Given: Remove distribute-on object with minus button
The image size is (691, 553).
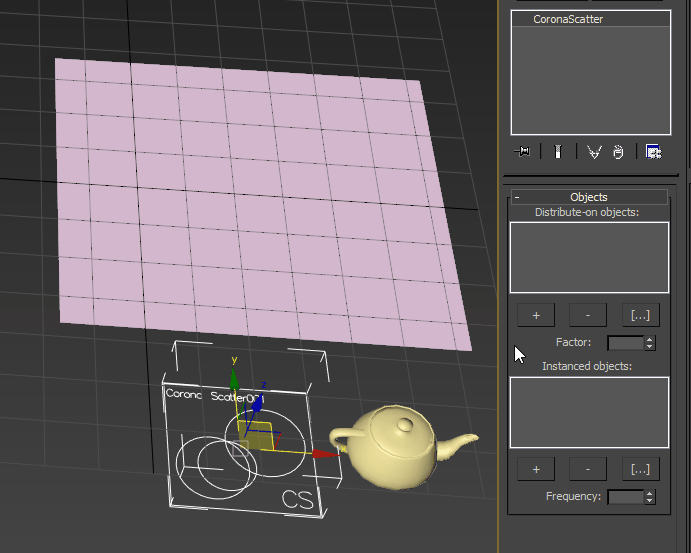Looking at the screenshot, I should pos(588,315).
